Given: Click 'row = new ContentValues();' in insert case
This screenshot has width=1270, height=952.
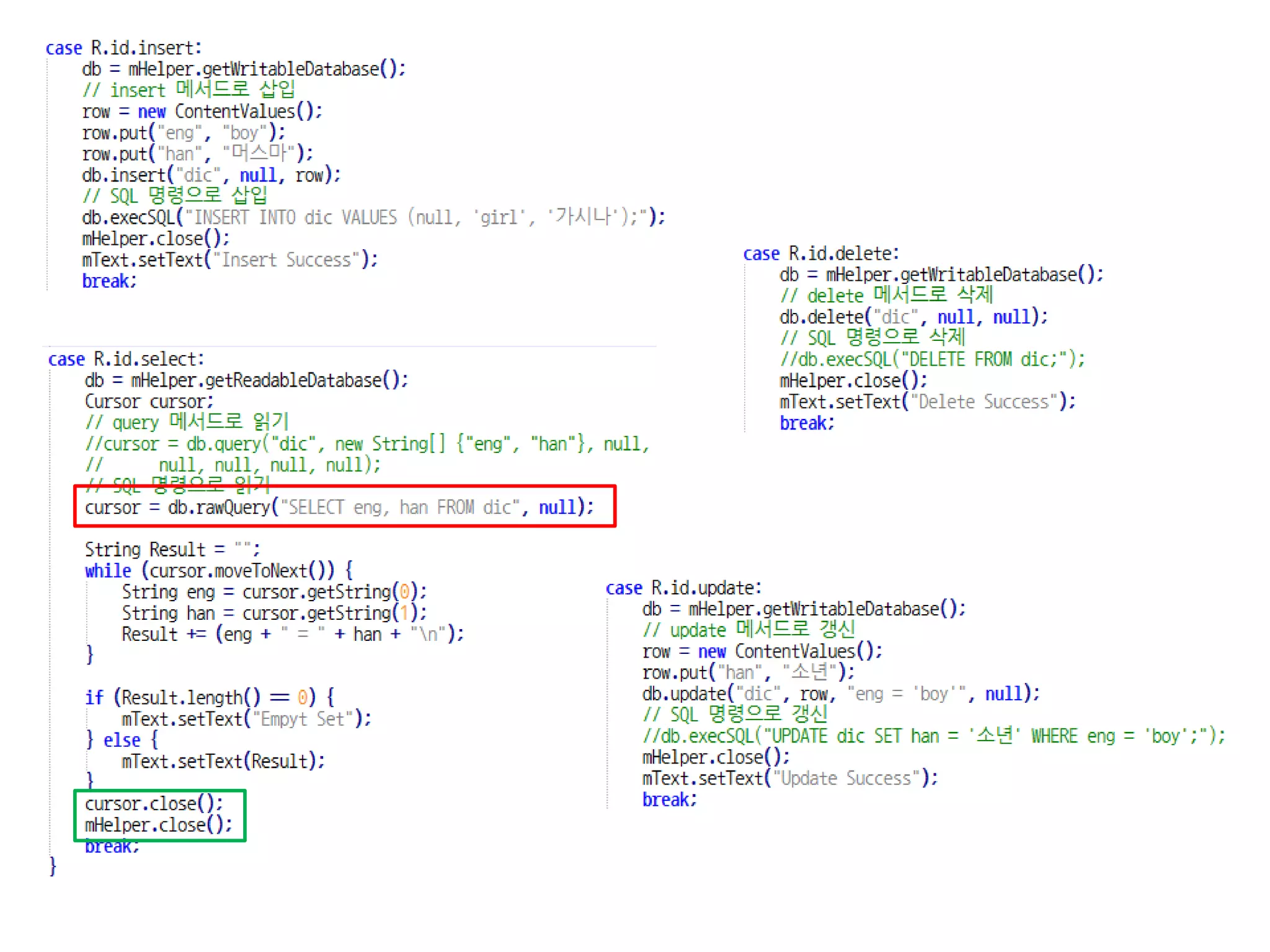Looking at the screenshot, I should (202, 112).
